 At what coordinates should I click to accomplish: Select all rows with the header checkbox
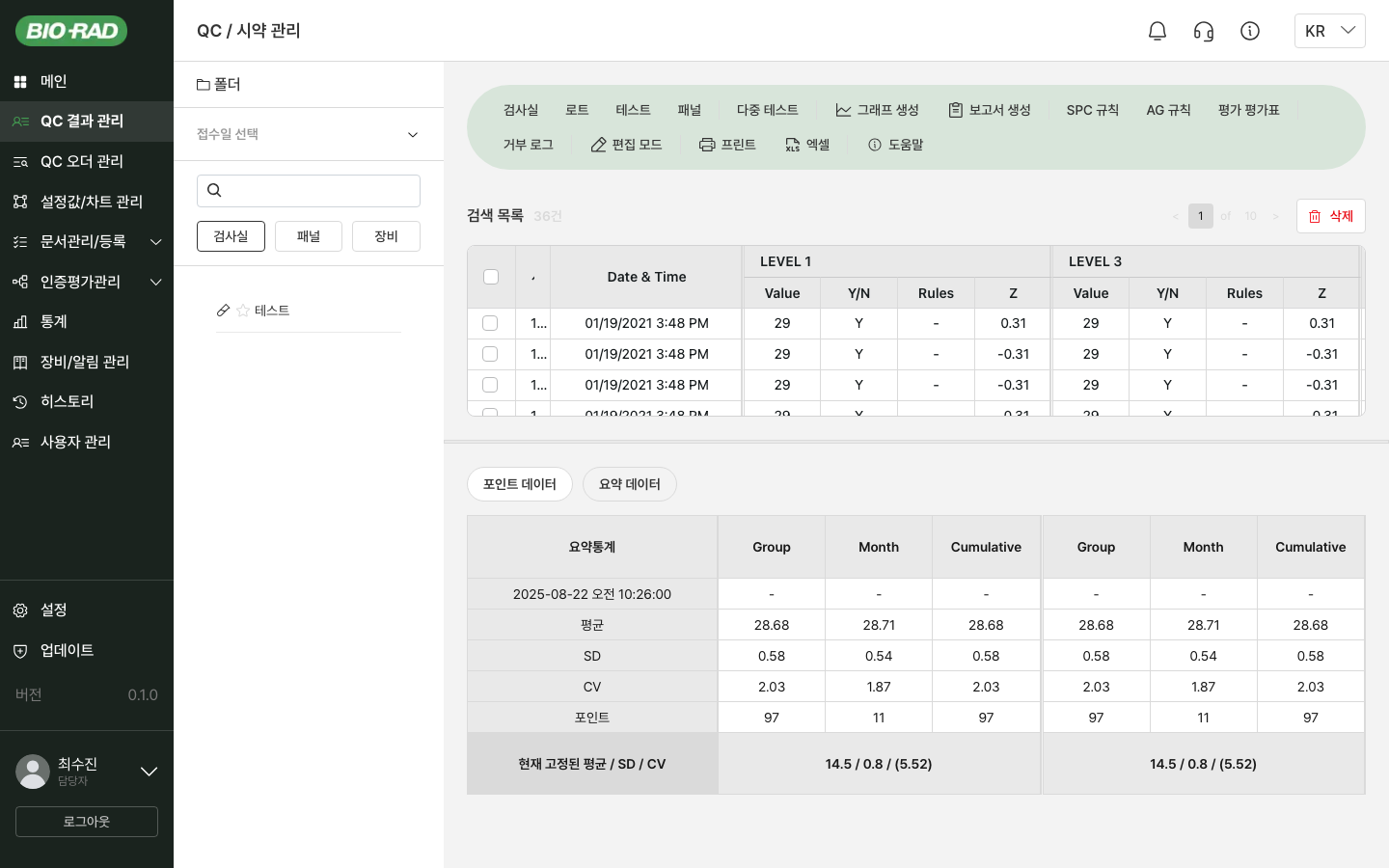(491, 277)
